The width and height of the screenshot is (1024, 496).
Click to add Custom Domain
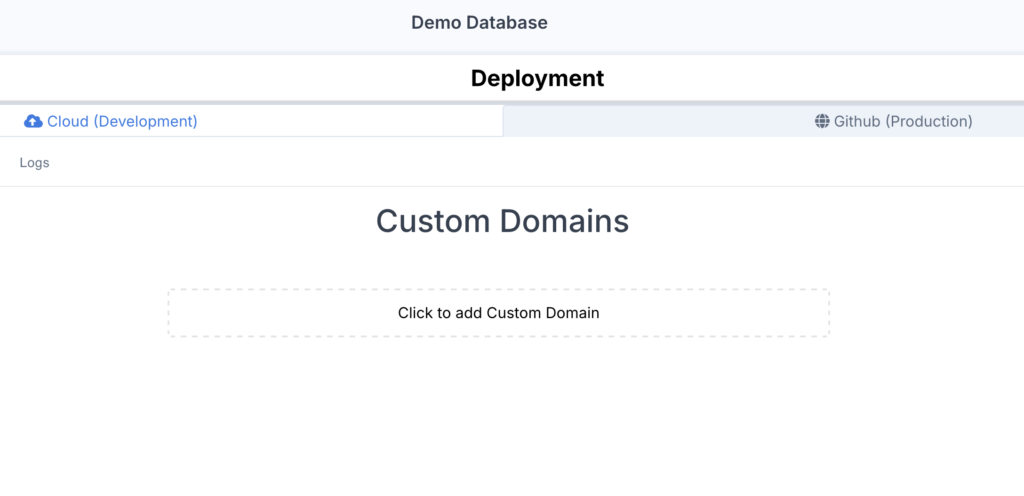pyautogui.click(x=498, y=313)
